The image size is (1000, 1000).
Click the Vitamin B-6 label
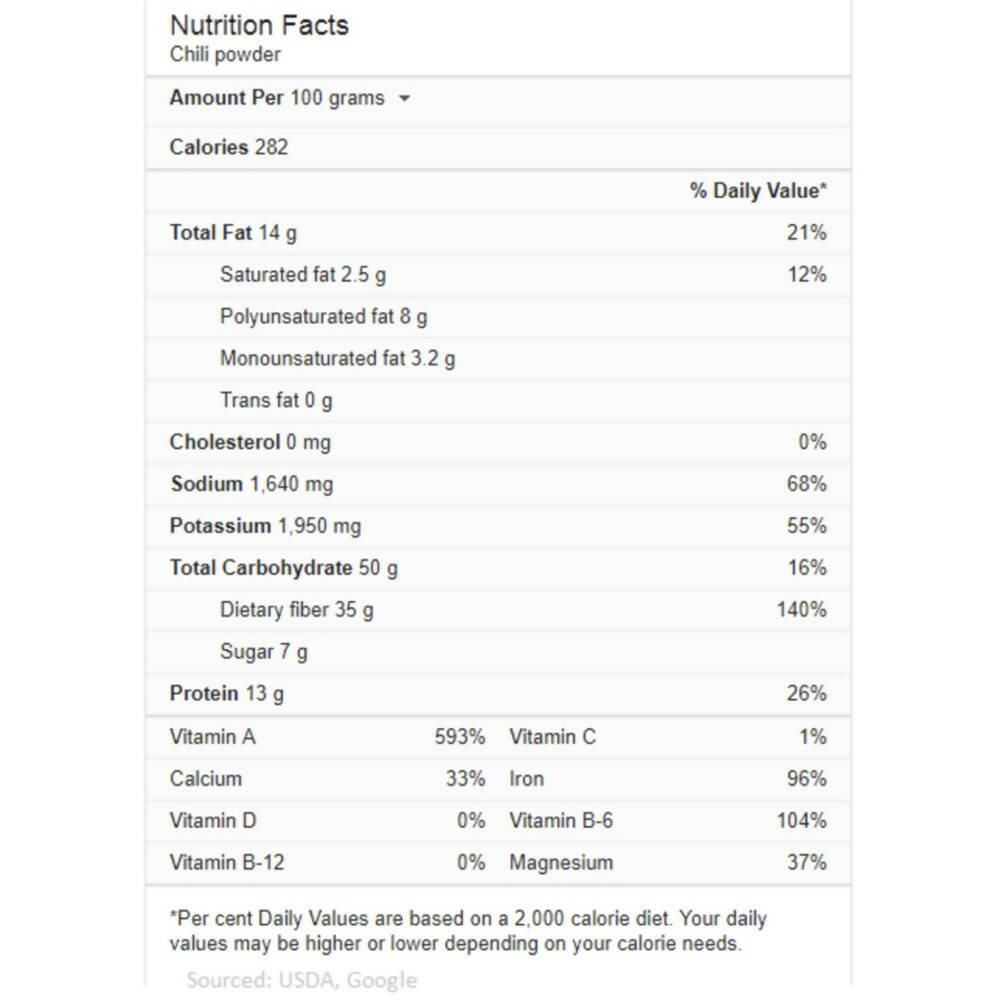561,821
